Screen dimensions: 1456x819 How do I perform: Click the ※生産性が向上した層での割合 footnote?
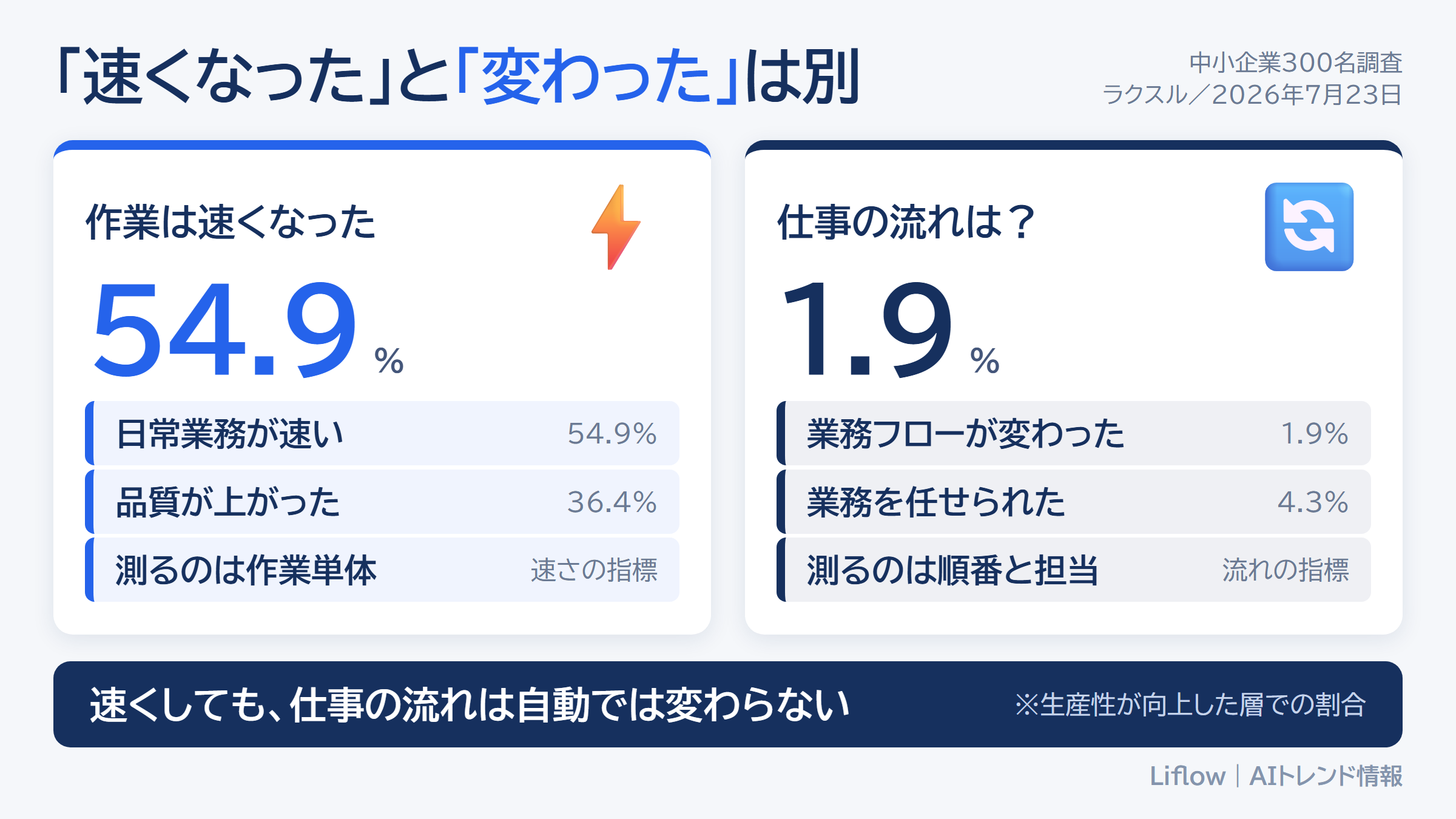pos(1190,705)
